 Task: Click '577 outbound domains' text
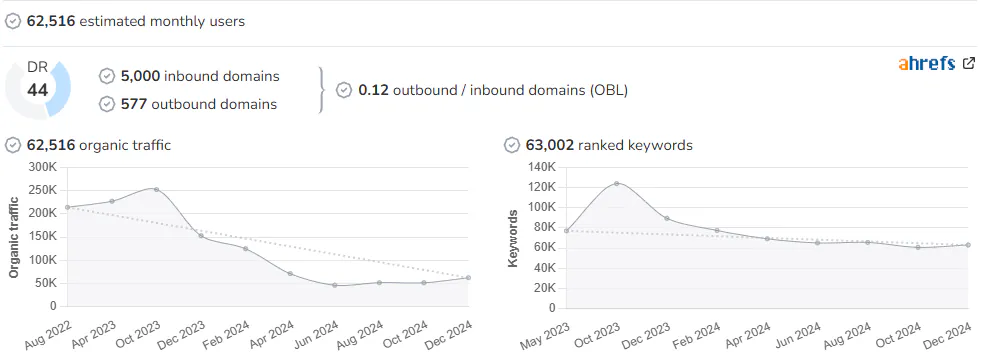point(199,104)
